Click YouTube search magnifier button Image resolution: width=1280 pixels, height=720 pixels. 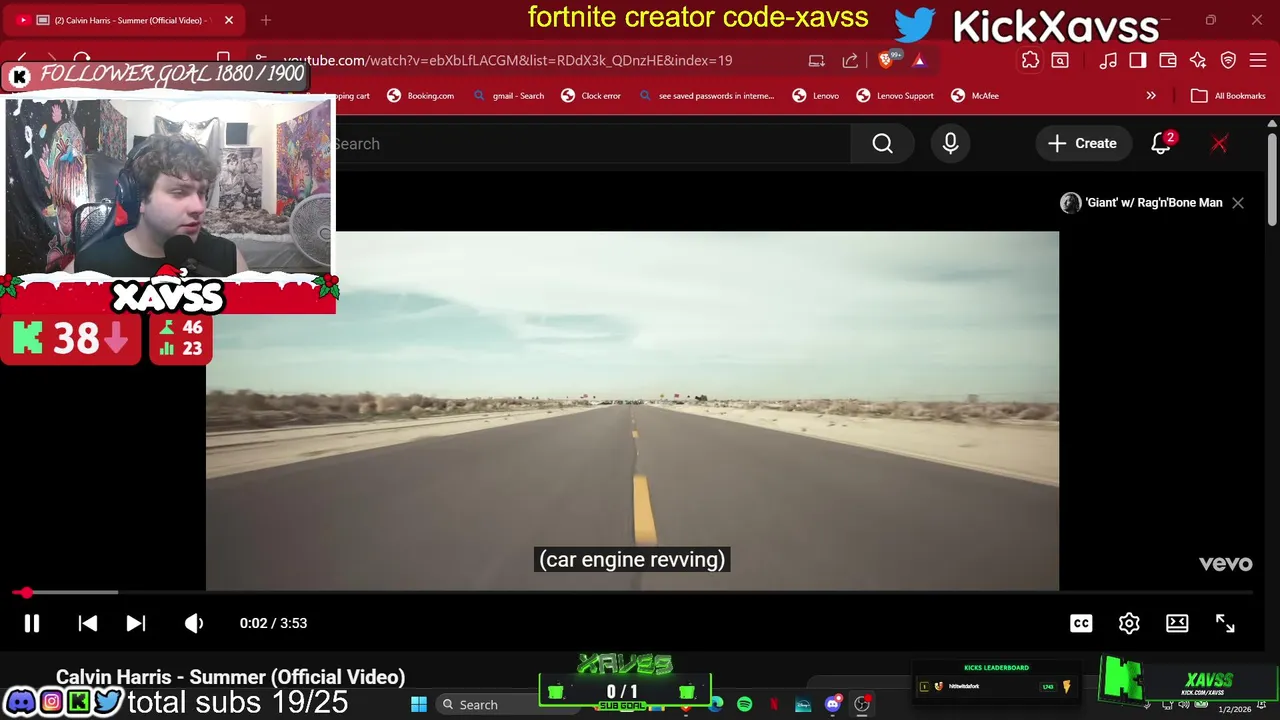[882, 144]
